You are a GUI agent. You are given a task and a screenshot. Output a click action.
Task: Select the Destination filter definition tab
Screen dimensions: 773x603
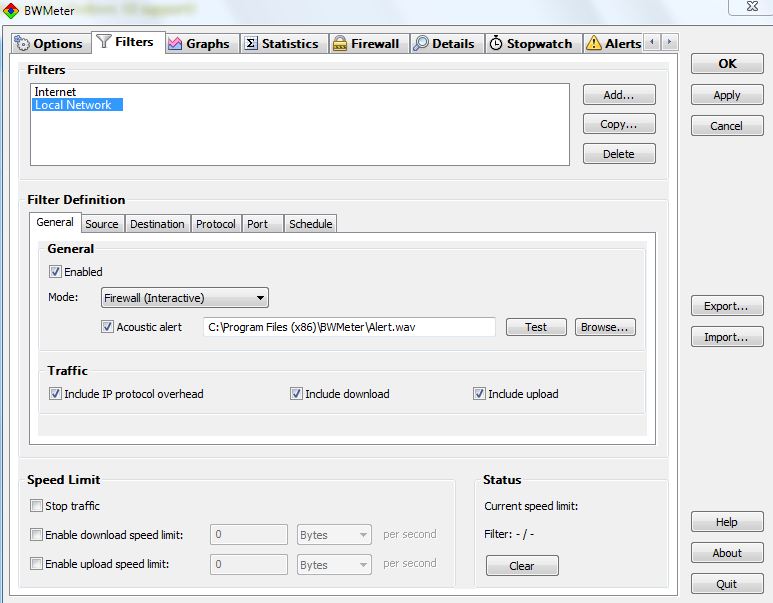coord(157,224)
